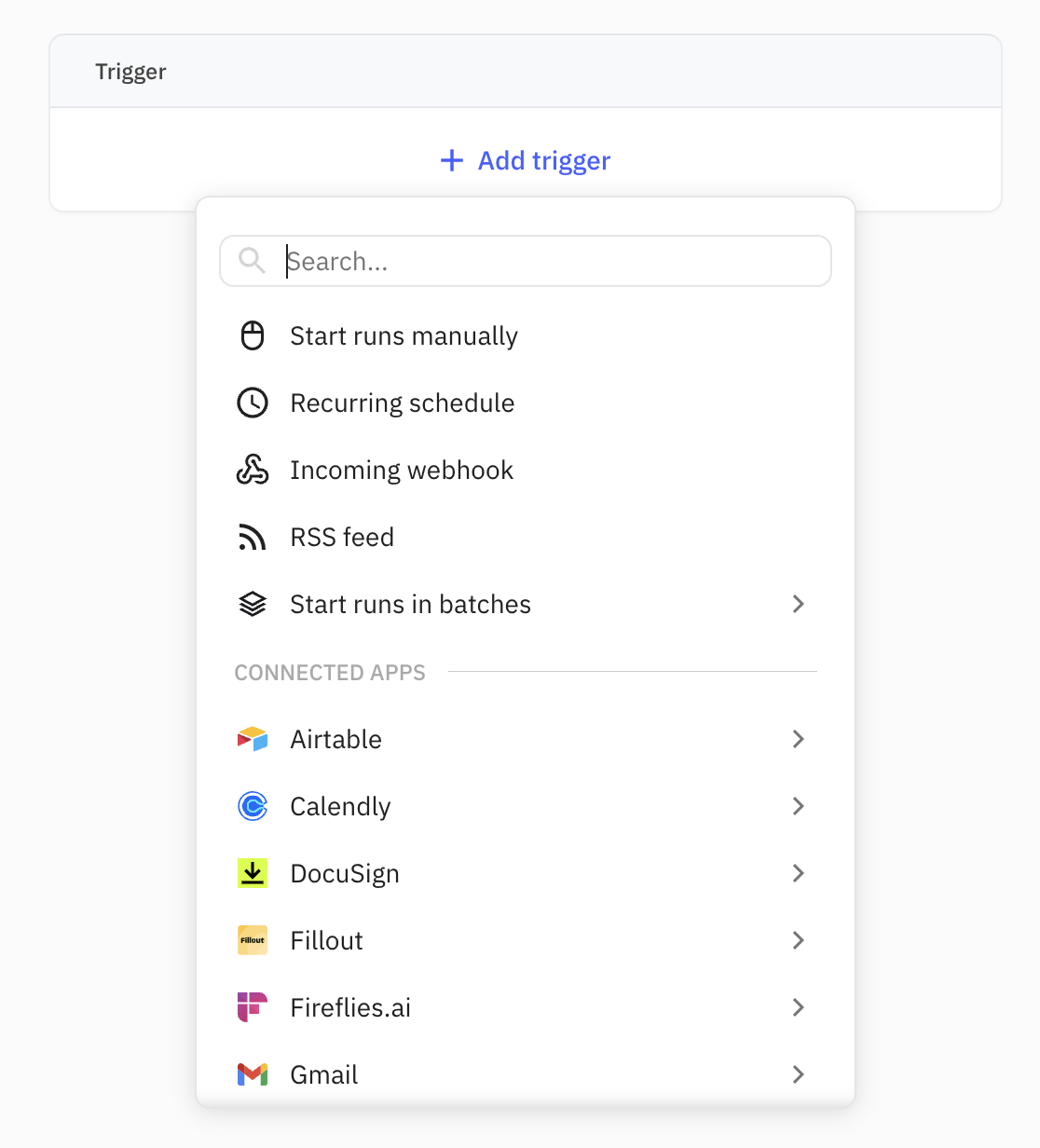Image resolution: width=1040 pixels, height=1148 pixels.
Task: Click the stacked layers batches icon
Action: (x=253, y=604)
